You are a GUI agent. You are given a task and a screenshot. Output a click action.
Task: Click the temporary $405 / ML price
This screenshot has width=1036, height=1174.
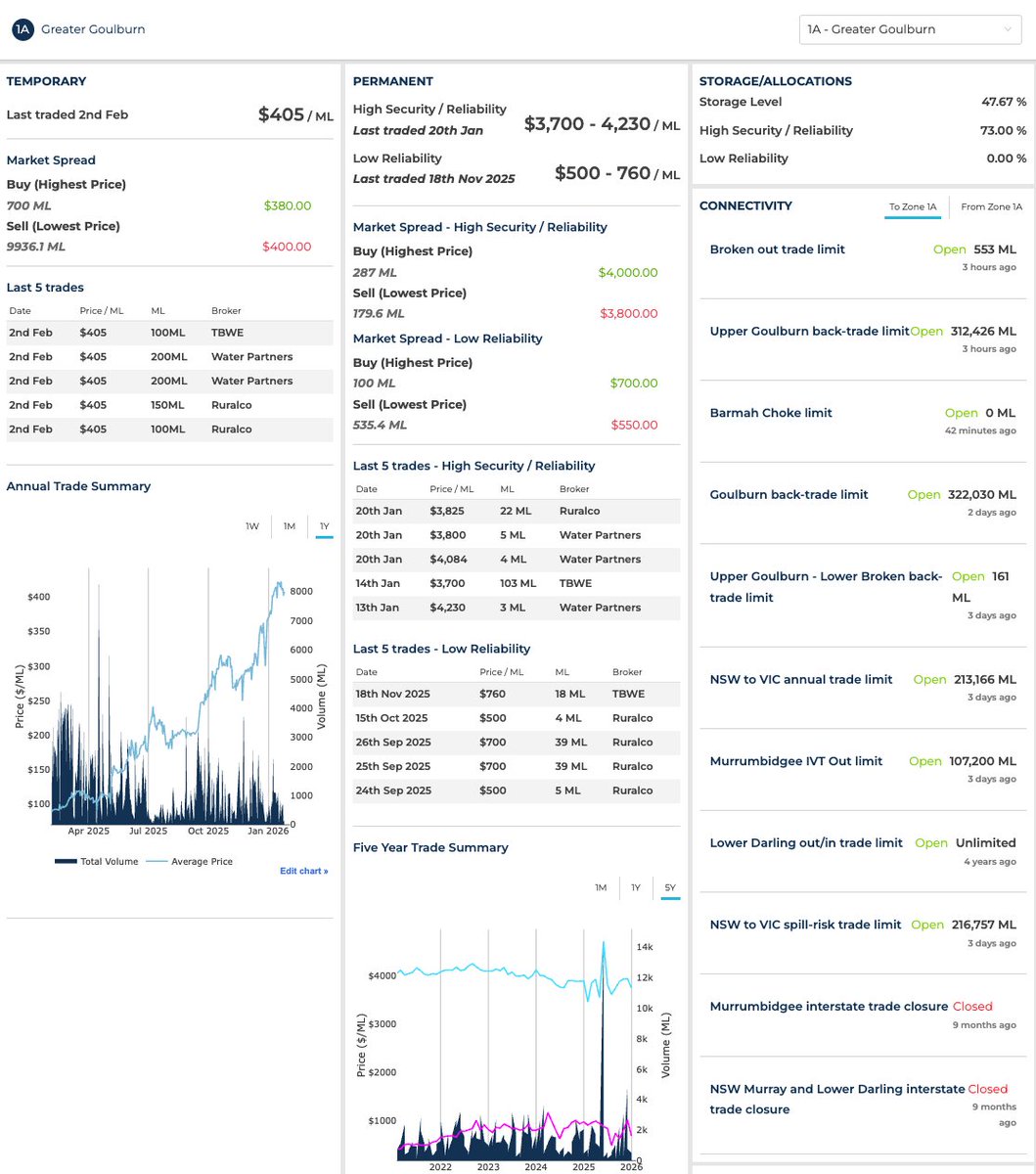click(295, 115)
